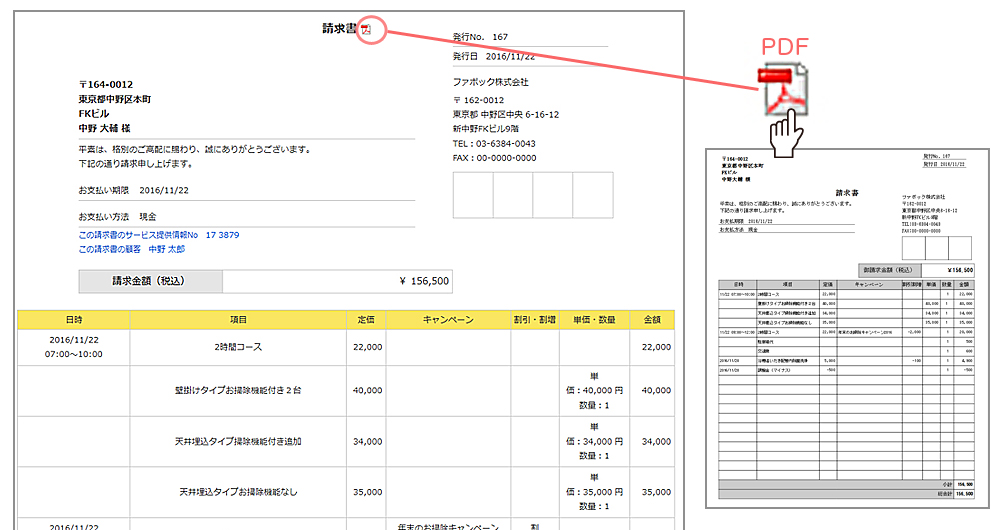This screenshot has height=530, width=1000.
Task: Click the キャンペーン column header
Action: coord(448,320)
